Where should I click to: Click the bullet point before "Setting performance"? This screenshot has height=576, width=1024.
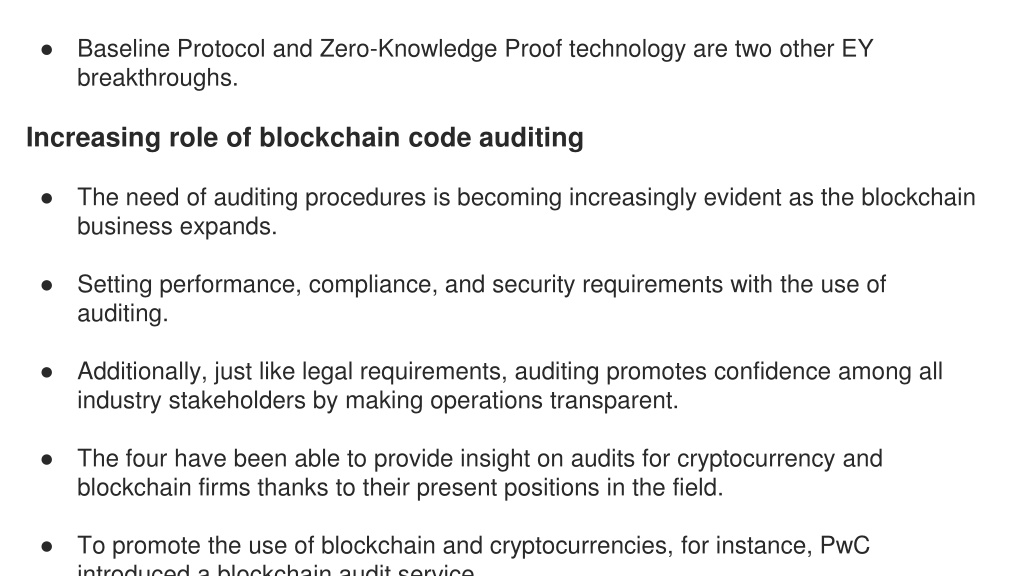(x=46, y=285)
